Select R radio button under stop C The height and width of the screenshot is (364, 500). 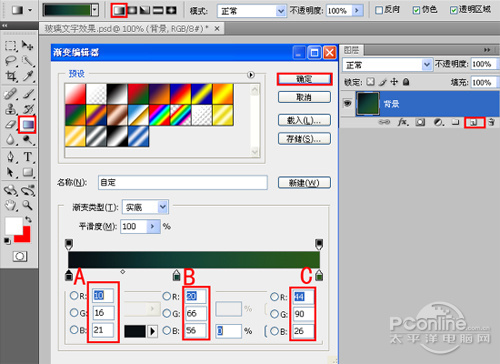click(274, 296)
